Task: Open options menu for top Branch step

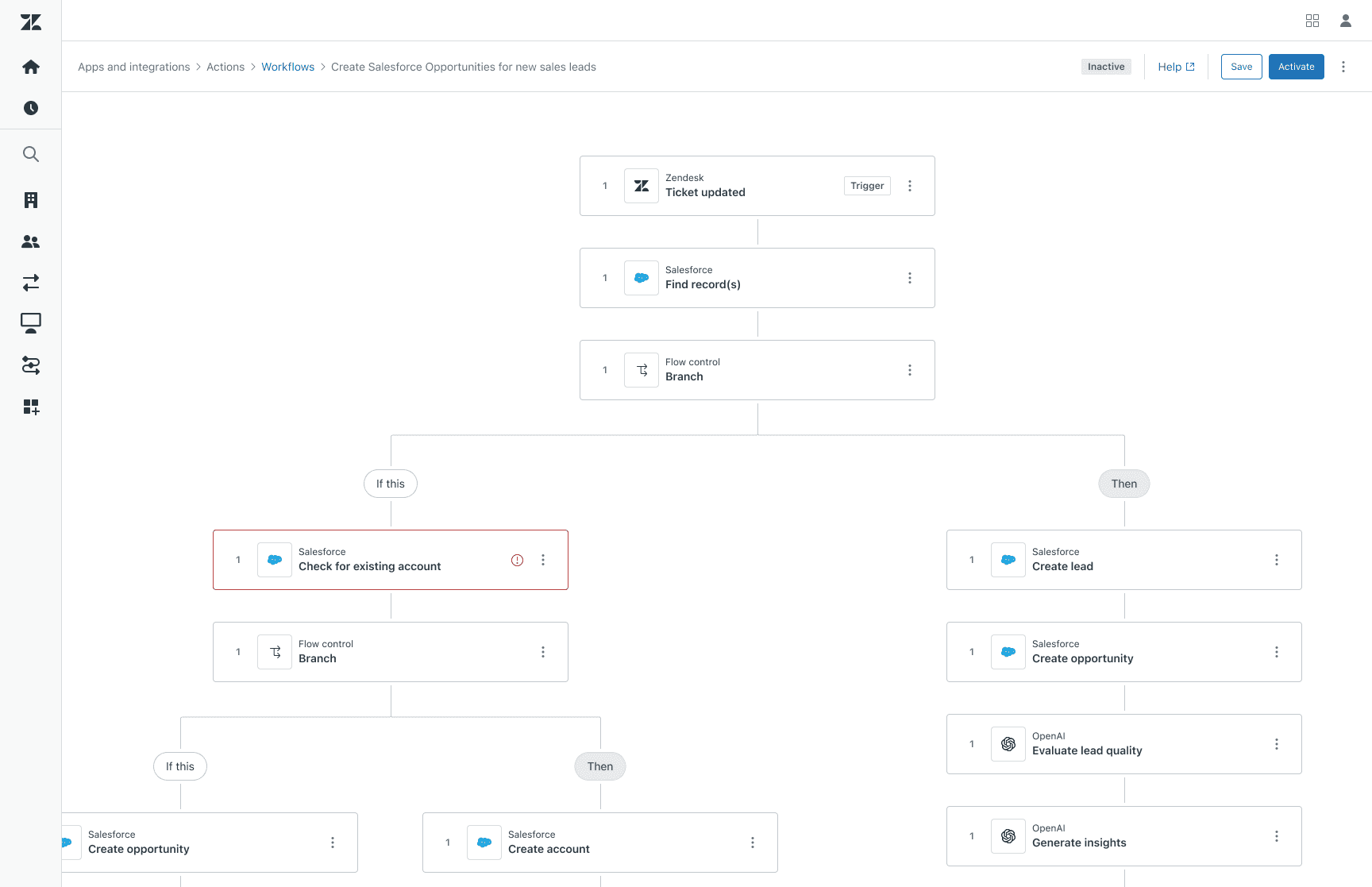Action: click(x=910, y=370)
